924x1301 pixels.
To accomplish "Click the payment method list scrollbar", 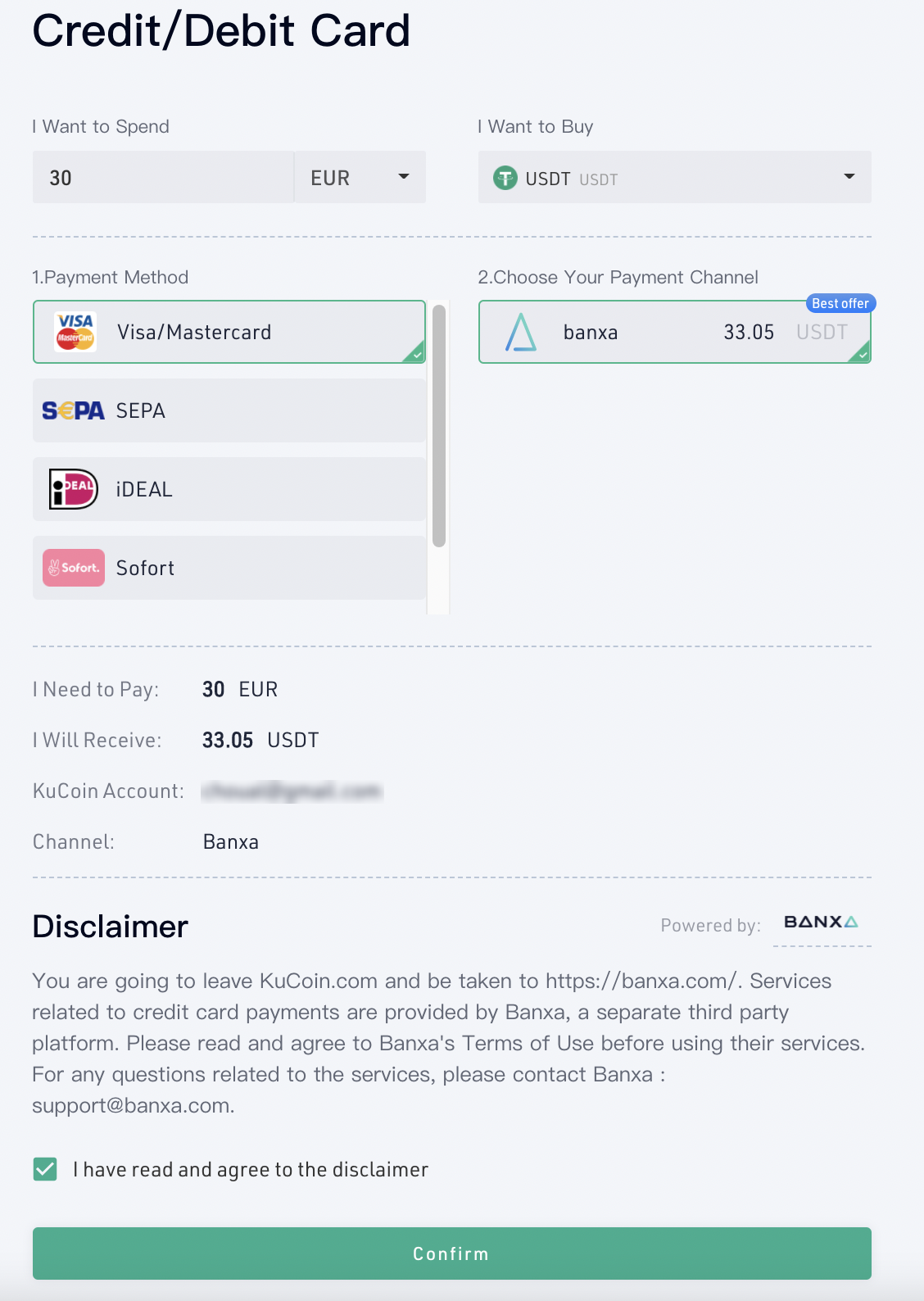I will coord(439,425).
